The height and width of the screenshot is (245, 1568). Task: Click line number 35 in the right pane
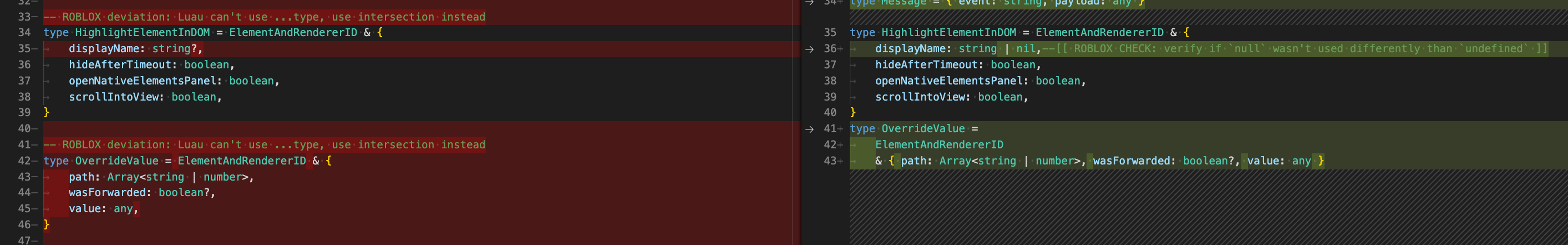point(830,33)
